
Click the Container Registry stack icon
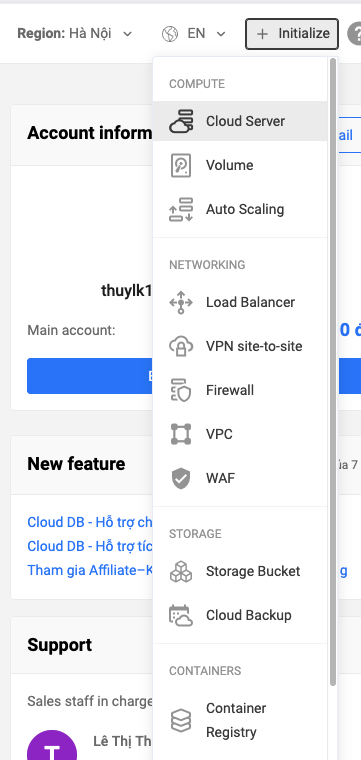pyautogui.click(x=181, y=720)
